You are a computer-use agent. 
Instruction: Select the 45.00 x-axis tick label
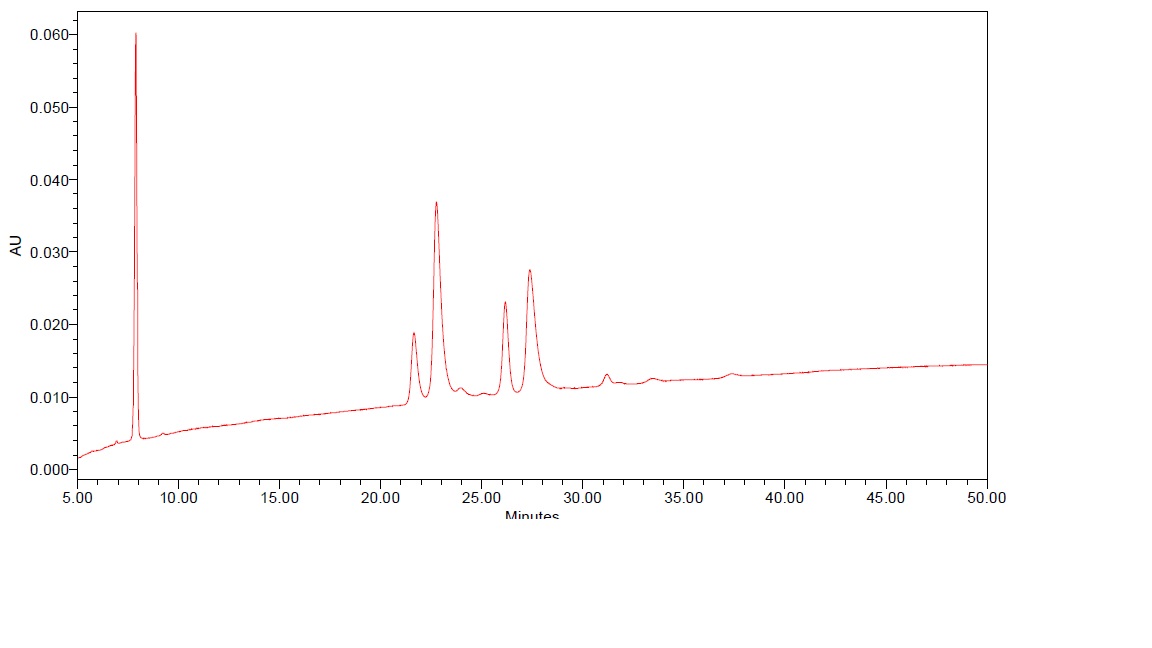(886, 497)
